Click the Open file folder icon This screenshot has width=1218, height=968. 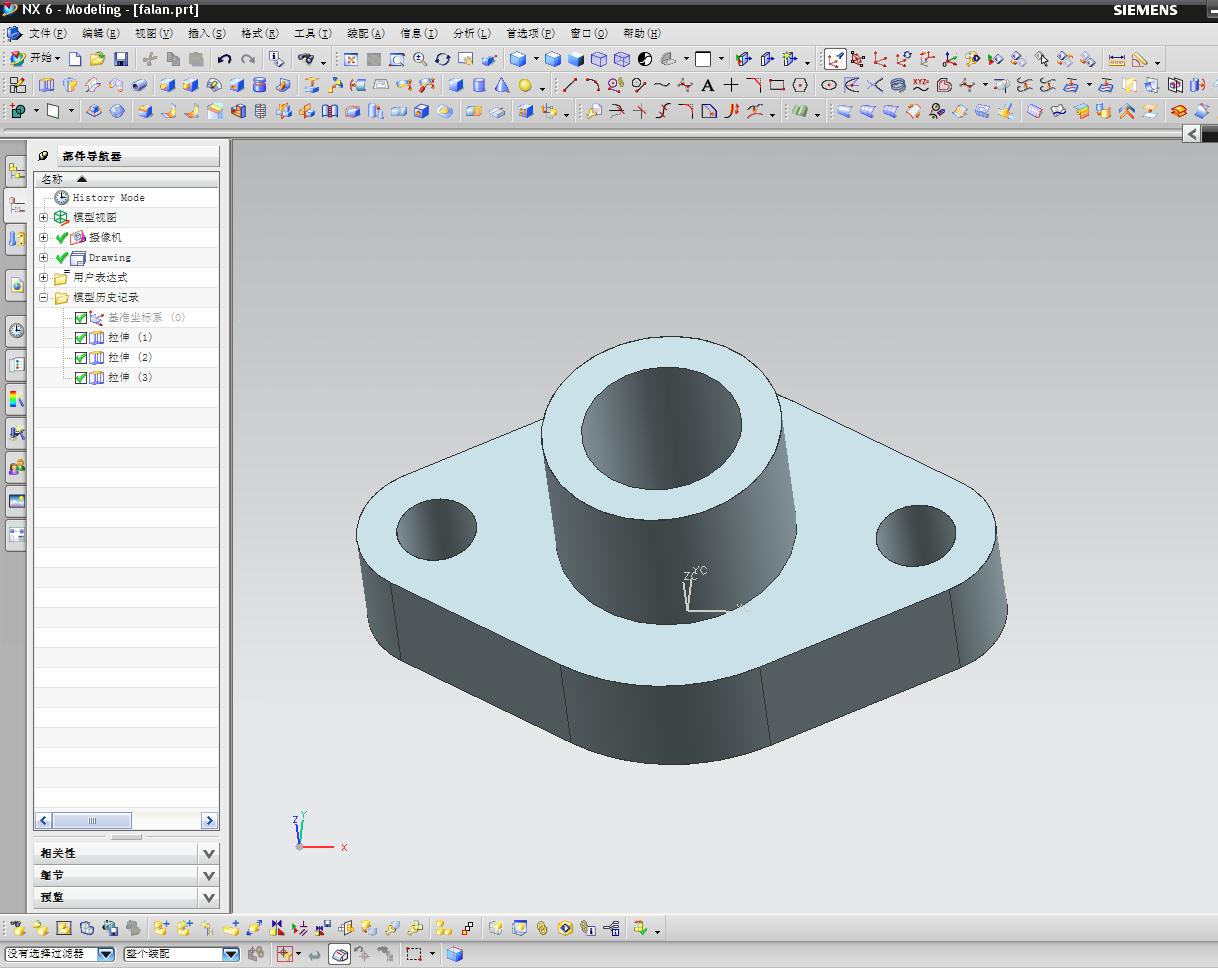97,59
